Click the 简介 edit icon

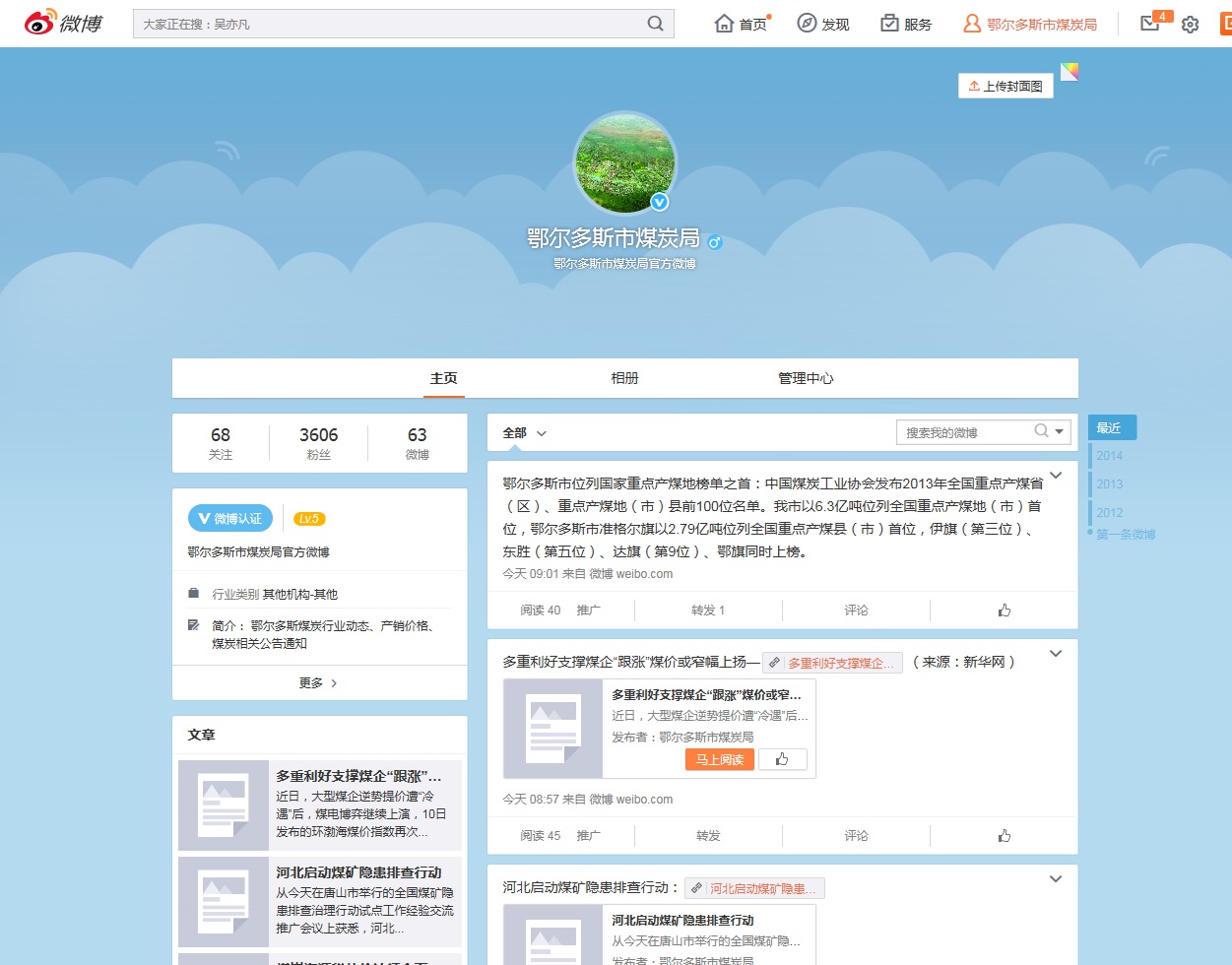(194, 625)
